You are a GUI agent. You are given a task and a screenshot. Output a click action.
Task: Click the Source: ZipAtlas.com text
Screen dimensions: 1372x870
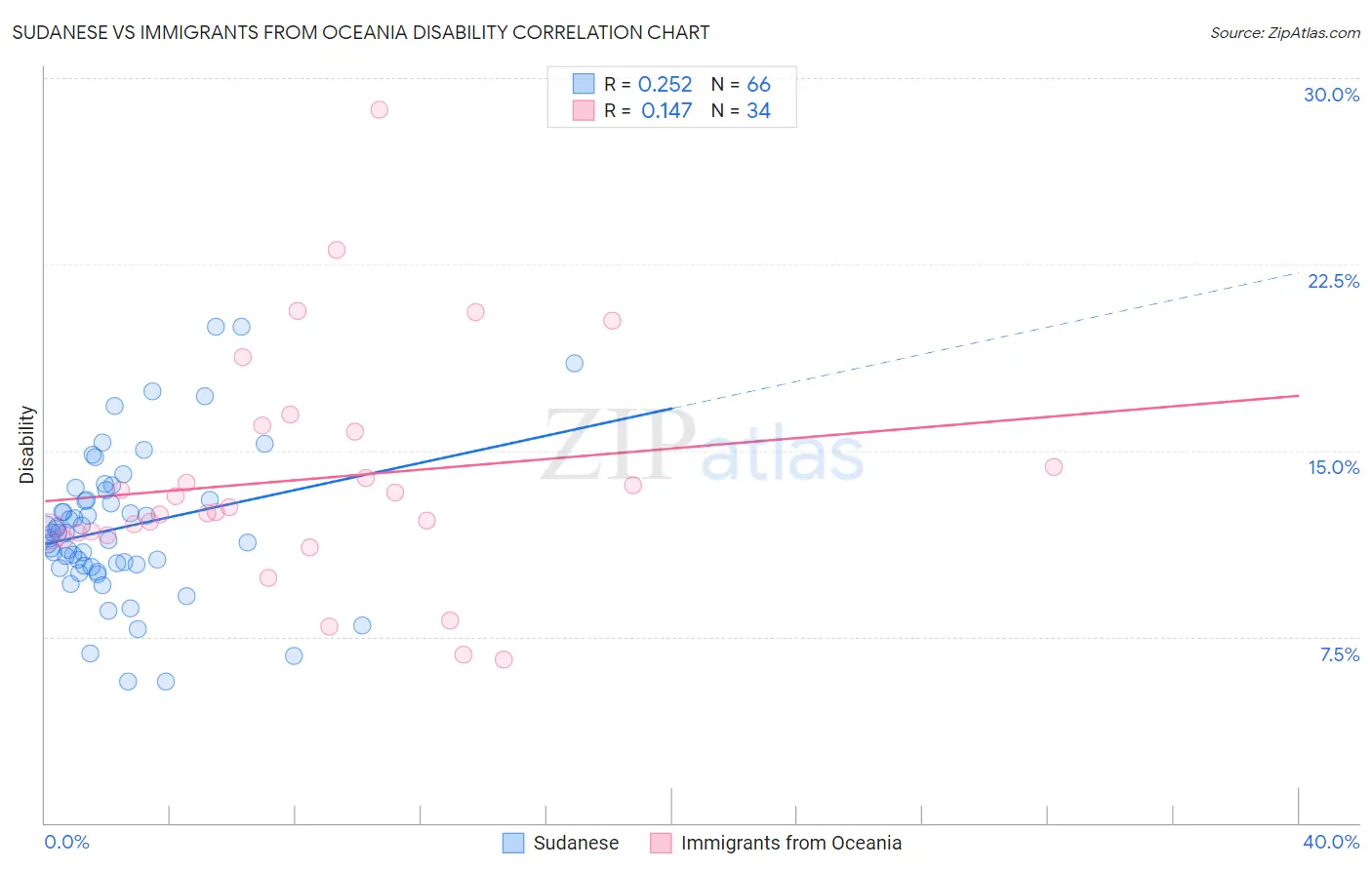coord(1285,33)
